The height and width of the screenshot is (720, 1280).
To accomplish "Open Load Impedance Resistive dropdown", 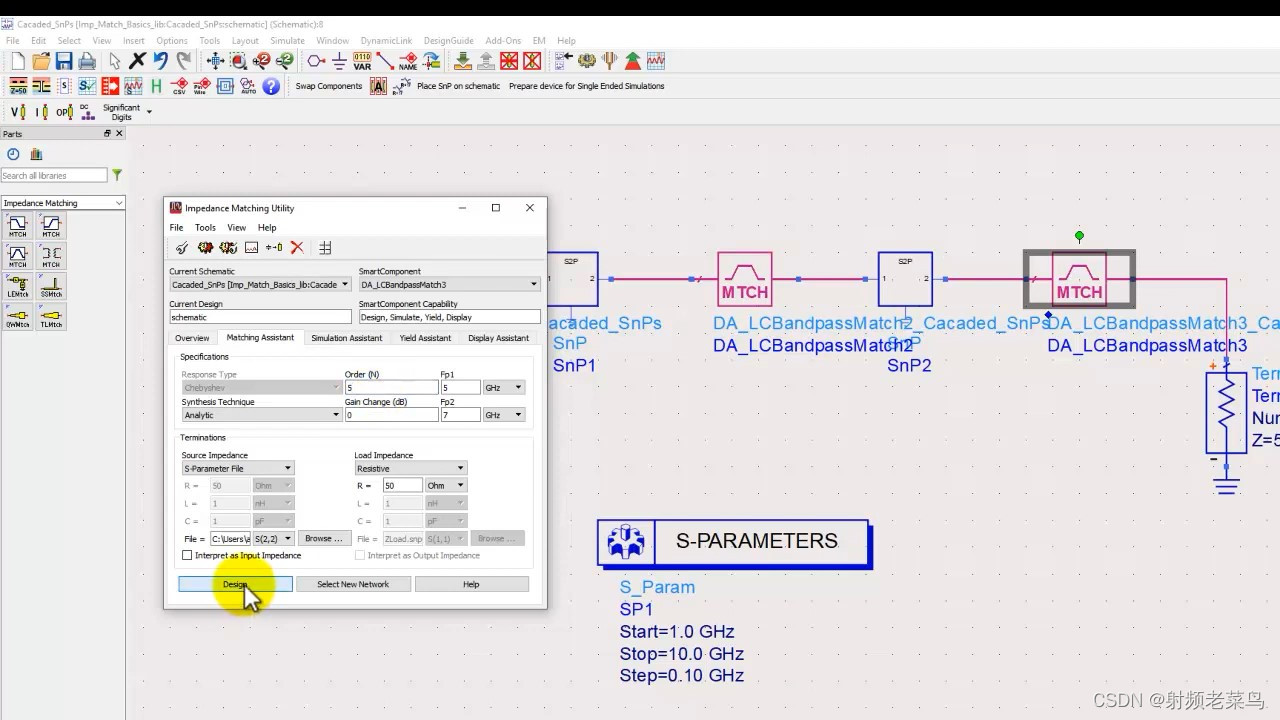I will coord(410,468).
